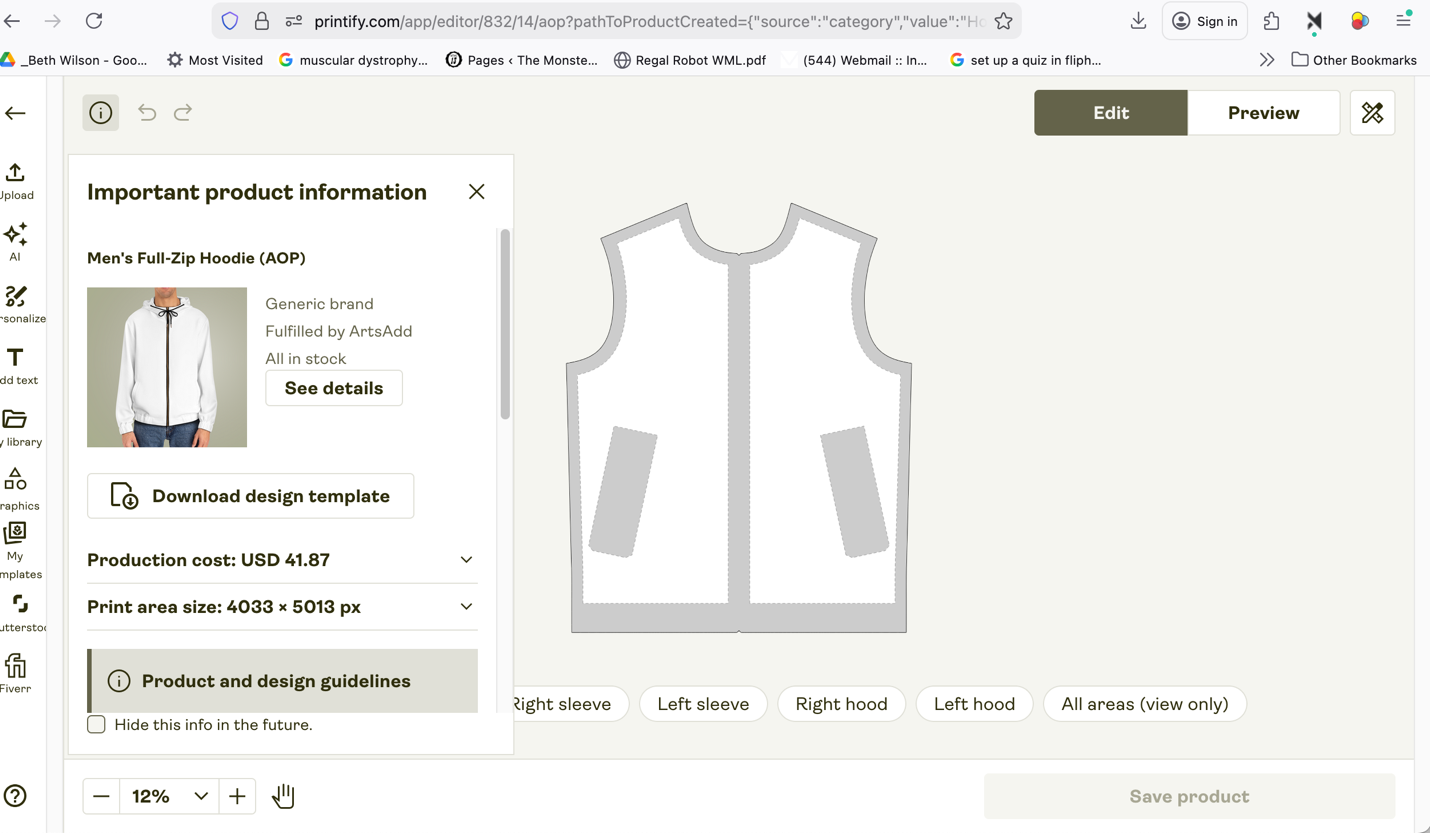Screen dimensions: 1430x833
Task: Open the '(544) Webmail' bookmark
Action: 855,60
